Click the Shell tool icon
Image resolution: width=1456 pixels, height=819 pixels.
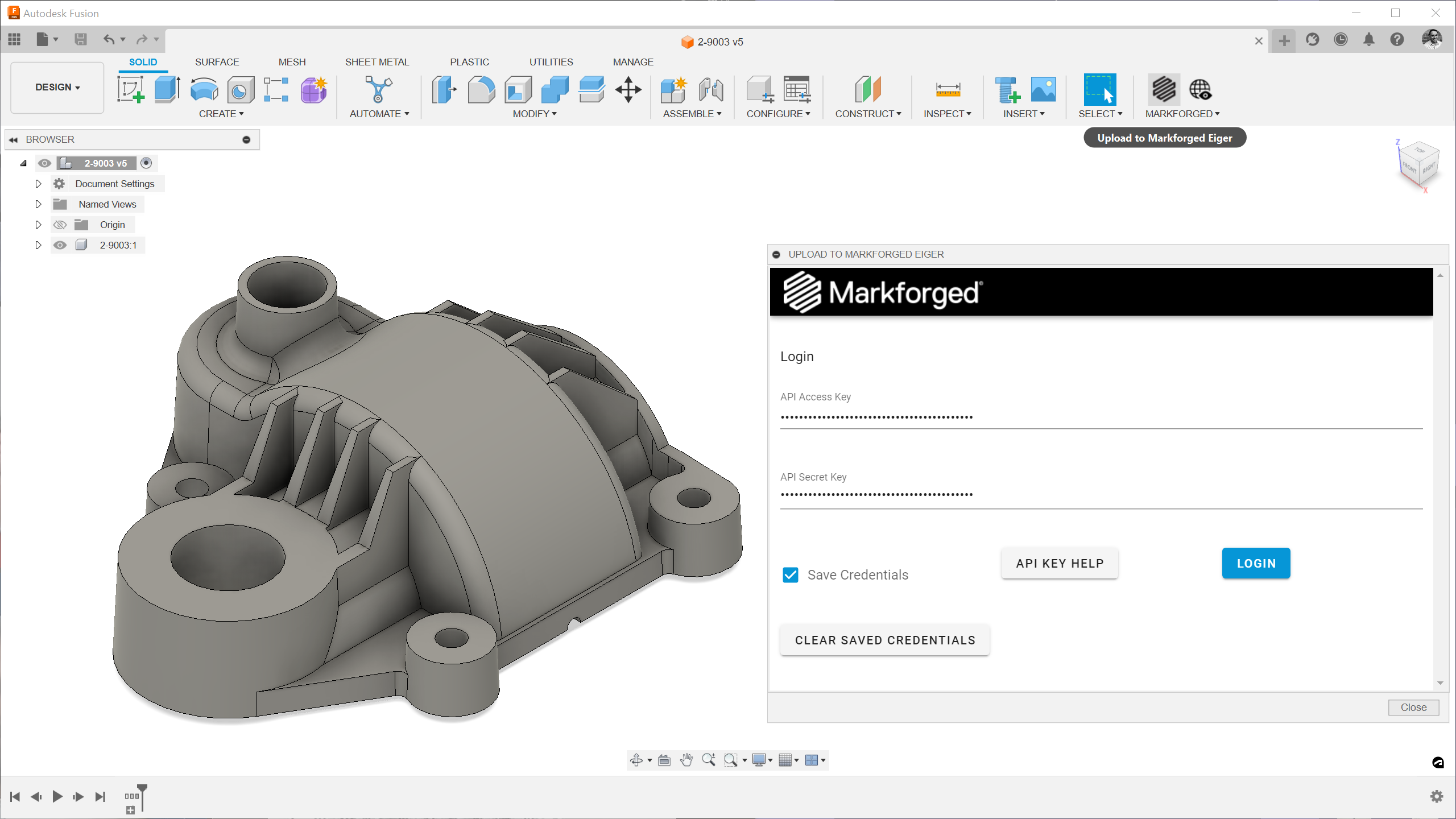pos(518,90)
